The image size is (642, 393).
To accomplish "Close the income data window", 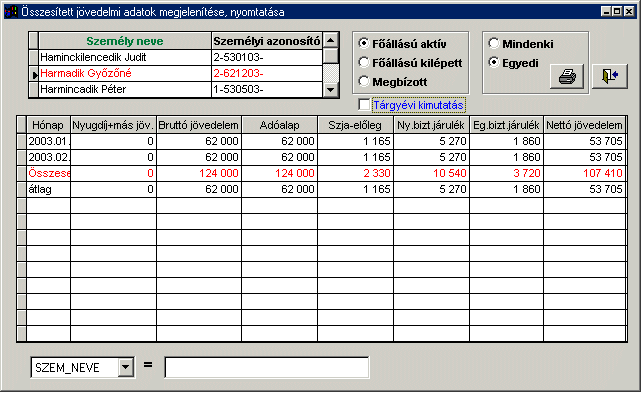I will point(629,11).
